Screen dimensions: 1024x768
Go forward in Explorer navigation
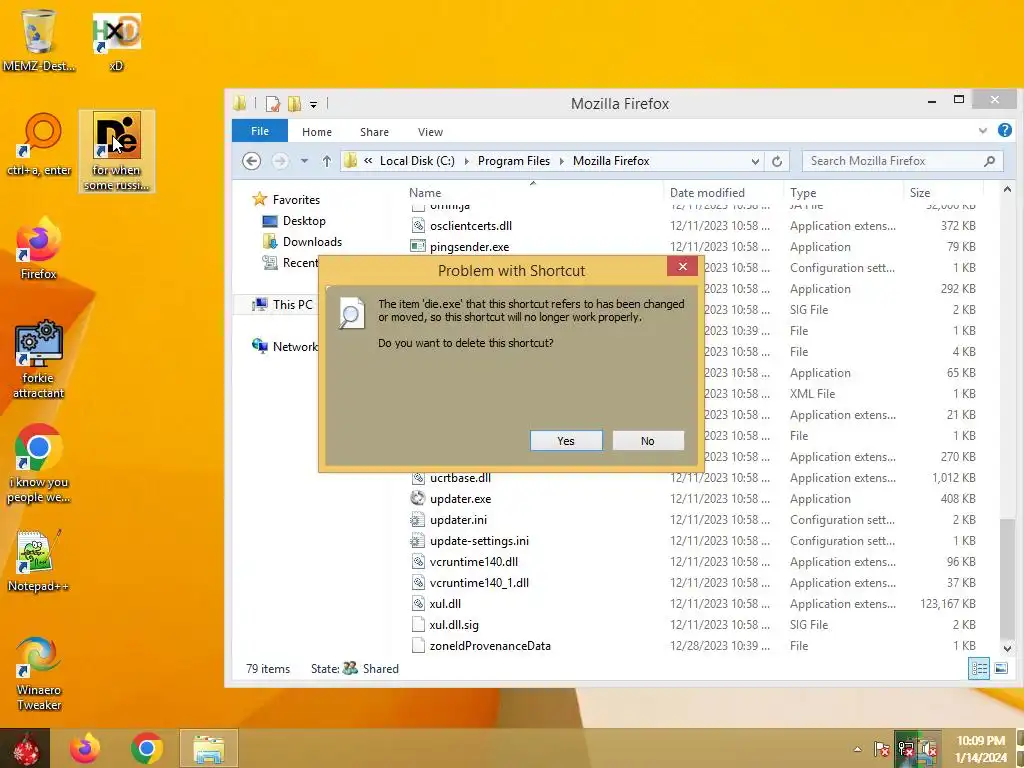[x=280, y=161]
